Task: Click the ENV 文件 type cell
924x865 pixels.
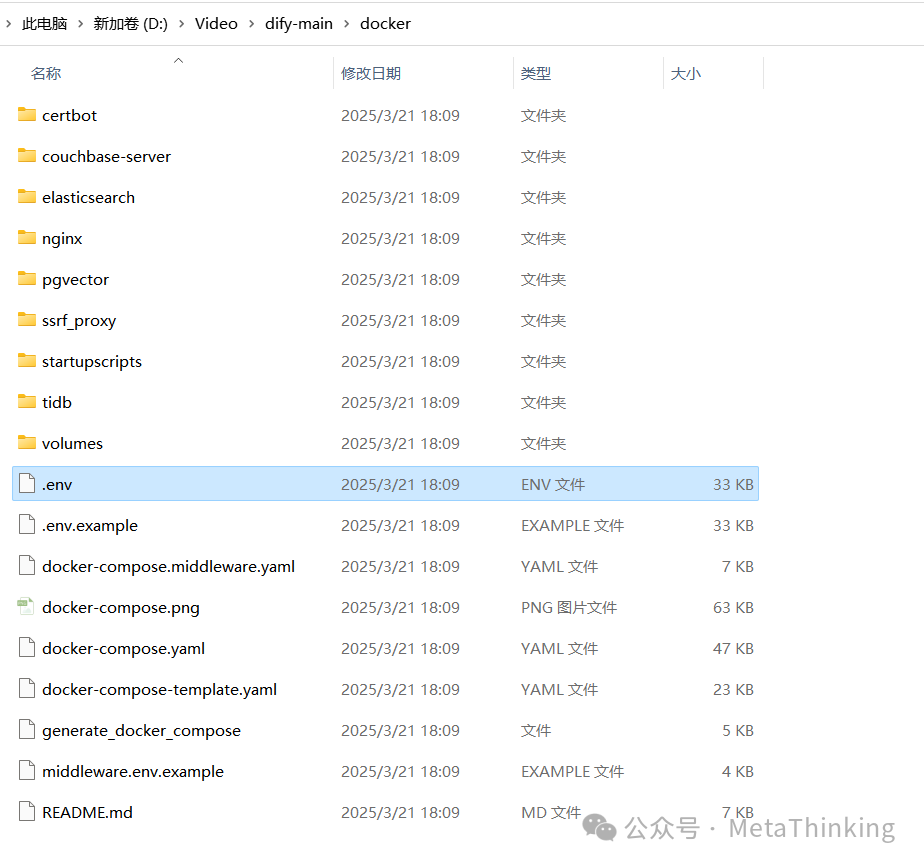Action: click(553, 484)
